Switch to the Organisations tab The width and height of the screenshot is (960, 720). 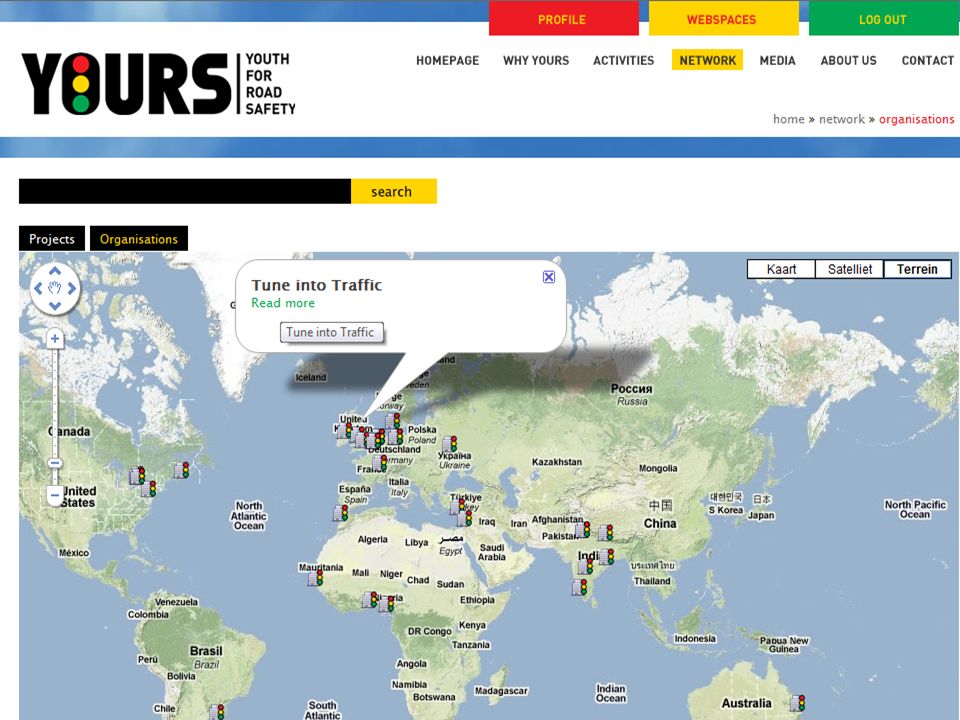(x=139, y=238)
